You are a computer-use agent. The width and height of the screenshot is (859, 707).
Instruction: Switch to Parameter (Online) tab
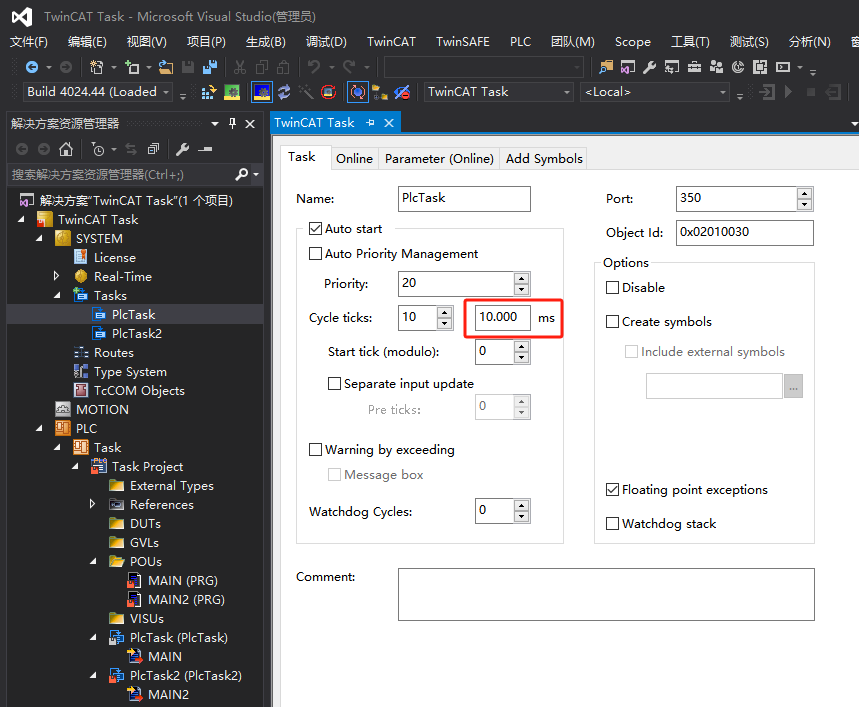pyautogui.click(x=439, y=159)
